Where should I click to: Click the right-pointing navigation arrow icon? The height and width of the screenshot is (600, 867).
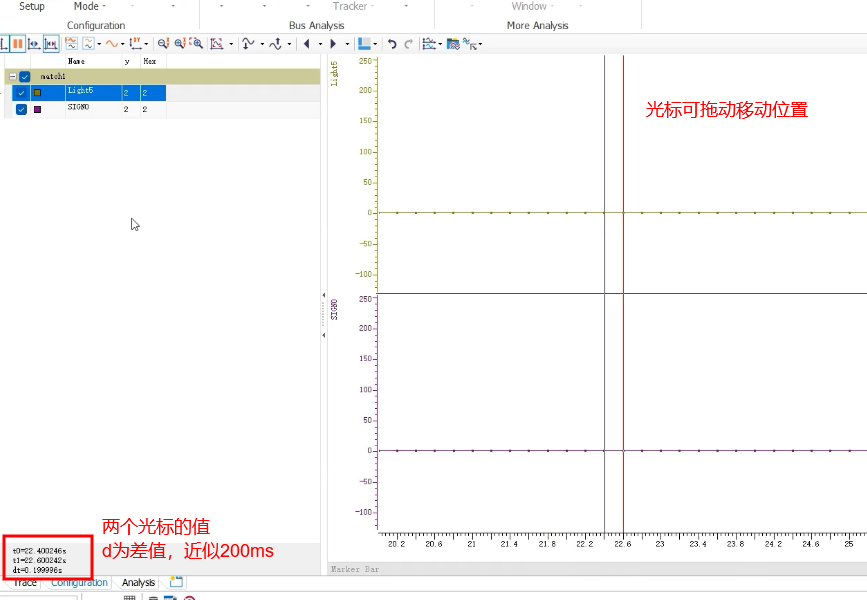point(333,44)
